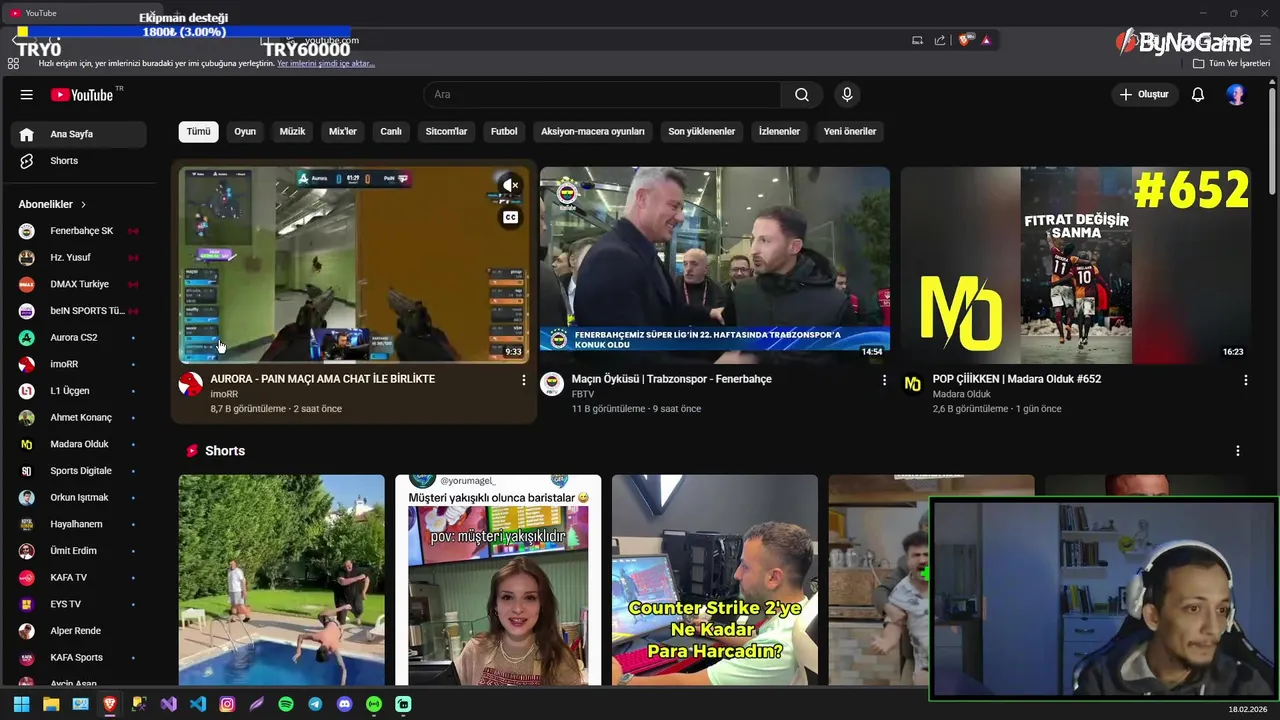Toggle captions CC on the video preview
1280x720 pixels.
510,217
